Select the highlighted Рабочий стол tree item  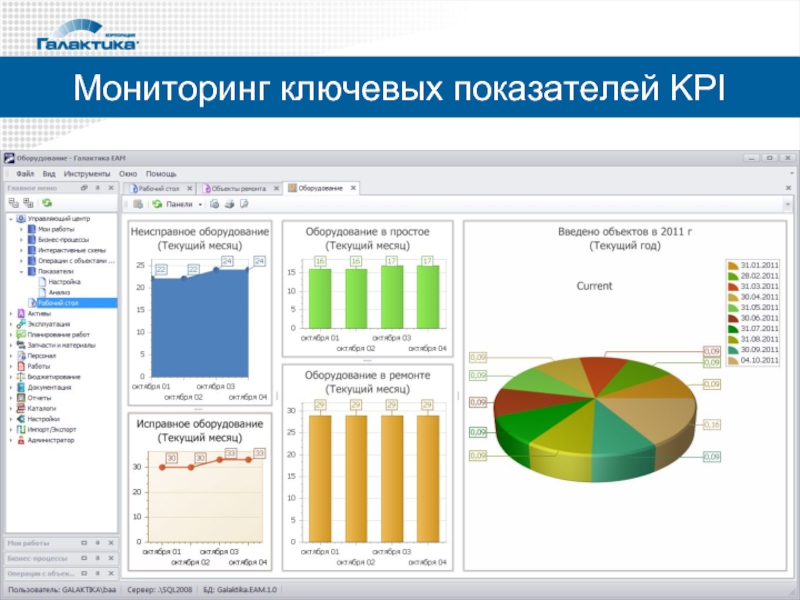(58, 303)
